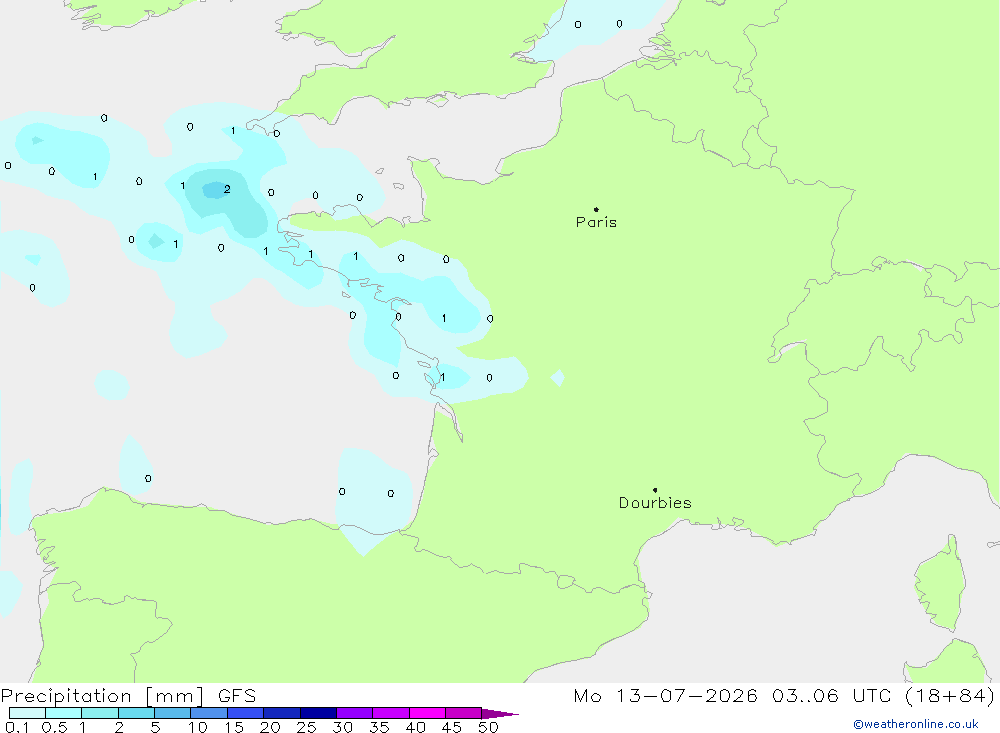Click legend scale number '0.1'
Screen dimensions: 1000x733
click(17, 727)
